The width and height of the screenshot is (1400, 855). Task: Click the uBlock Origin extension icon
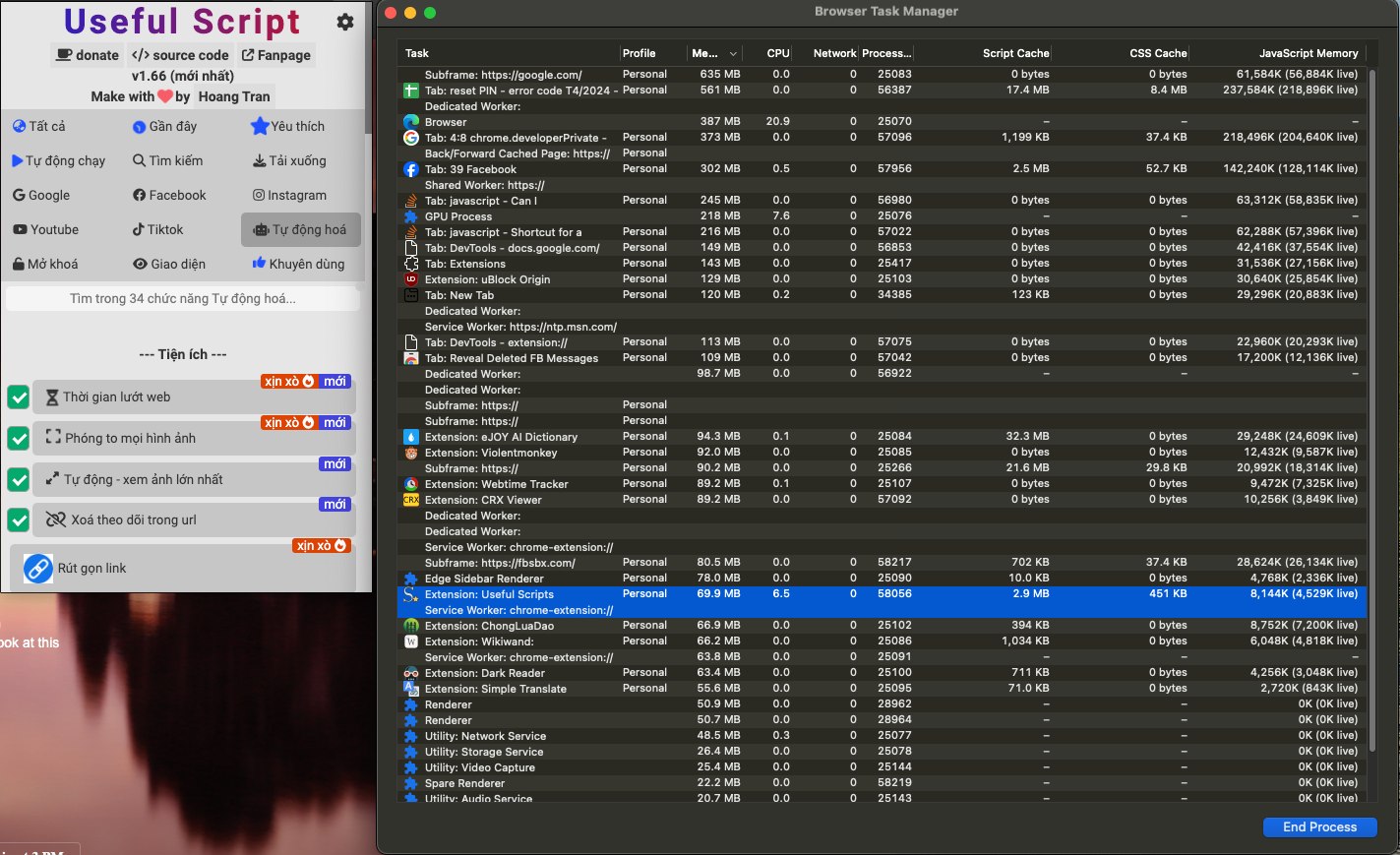411,279
